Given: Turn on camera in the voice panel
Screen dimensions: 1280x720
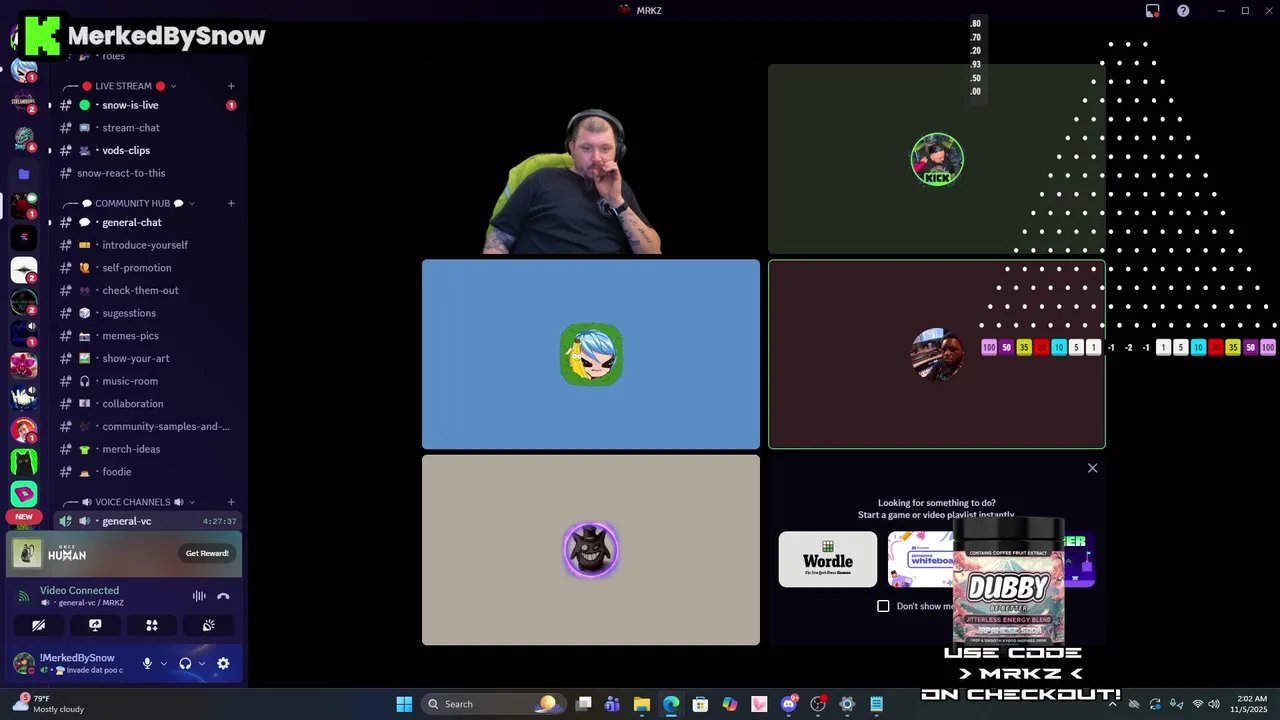Looking at the screenshot, I should coord(38,625).
